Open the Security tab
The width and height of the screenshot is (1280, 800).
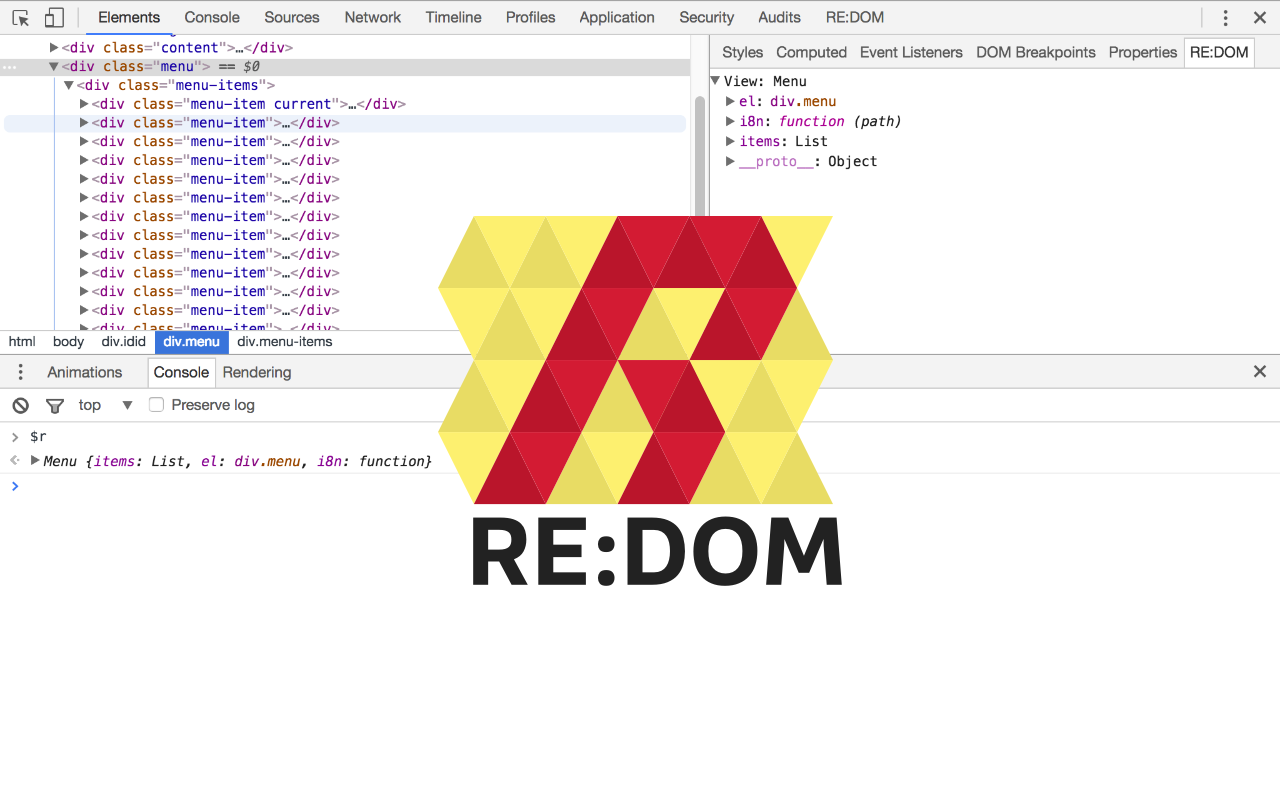click(x=706, y=17)
